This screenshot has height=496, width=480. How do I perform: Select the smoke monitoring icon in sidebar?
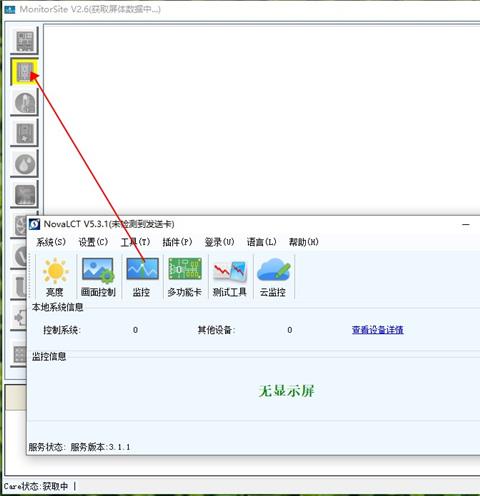point(24,195)
